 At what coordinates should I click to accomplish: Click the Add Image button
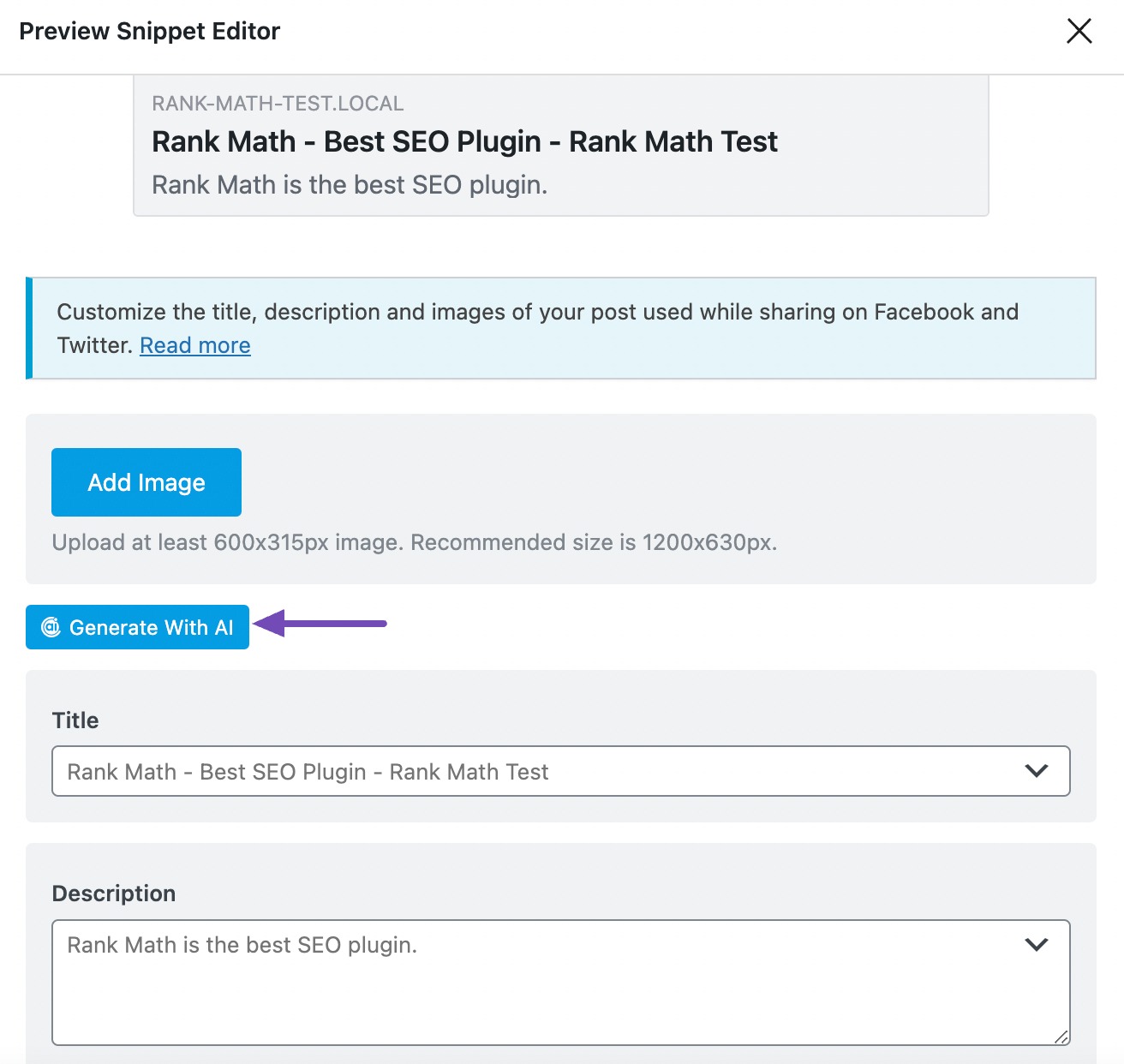(x=146, y=482)
